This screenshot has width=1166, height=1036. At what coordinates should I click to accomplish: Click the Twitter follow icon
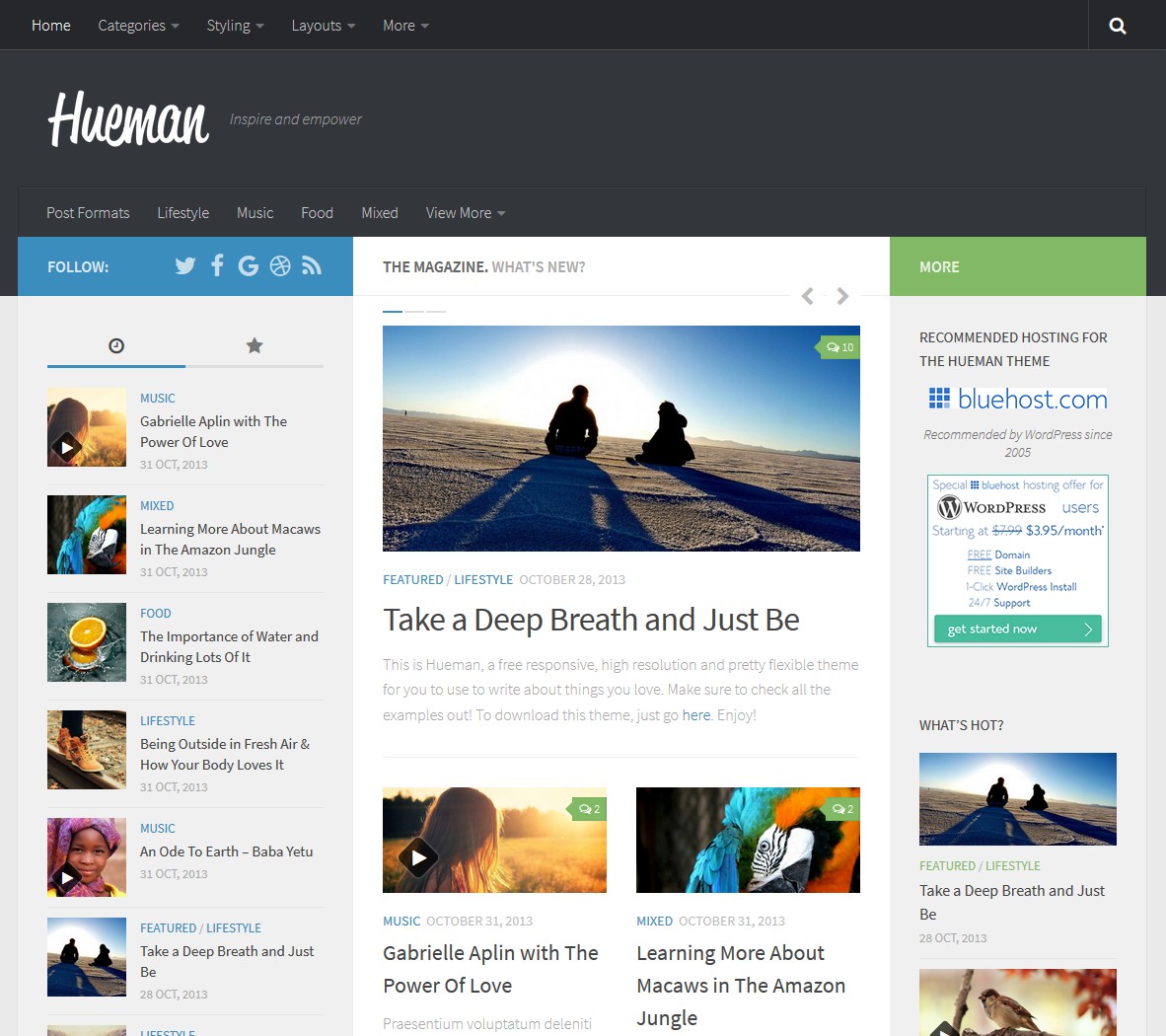[x=185, y=265]
